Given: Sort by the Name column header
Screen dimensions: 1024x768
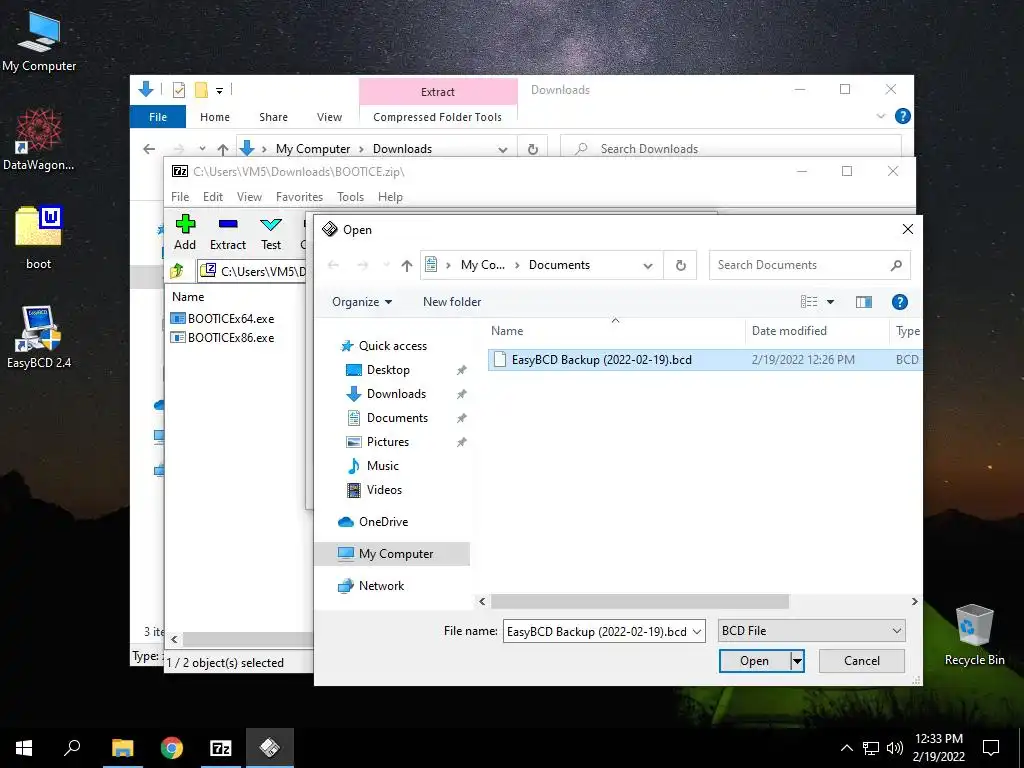Looking at the screenshot, I should [507, 331].
